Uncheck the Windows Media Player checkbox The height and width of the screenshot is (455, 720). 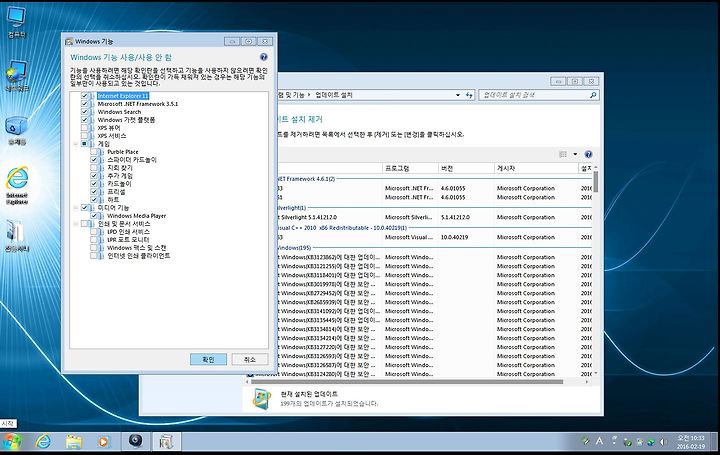coord(94,216)
